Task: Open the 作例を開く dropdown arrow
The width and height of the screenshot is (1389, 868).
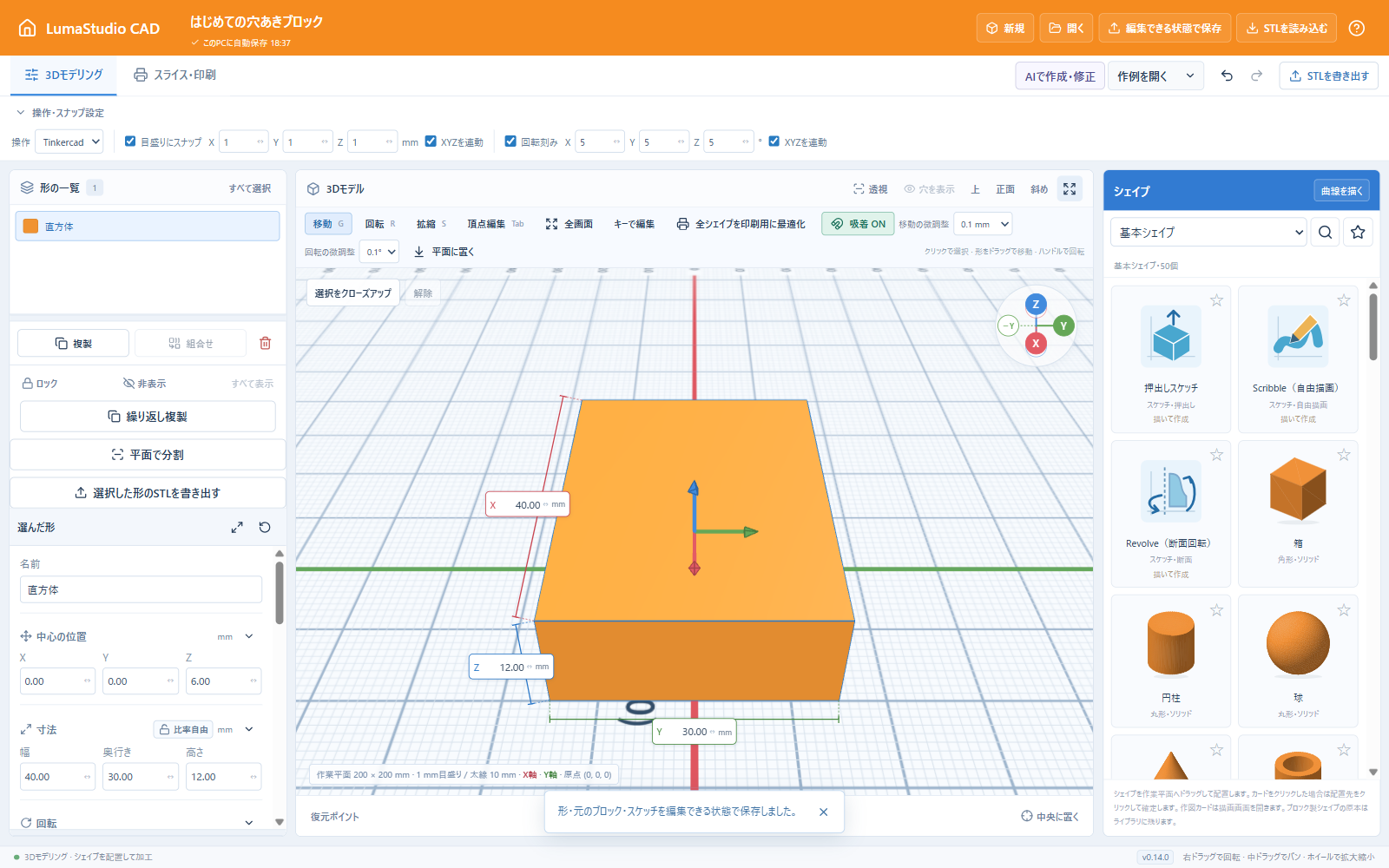Action: click(x=1189, y=76)
